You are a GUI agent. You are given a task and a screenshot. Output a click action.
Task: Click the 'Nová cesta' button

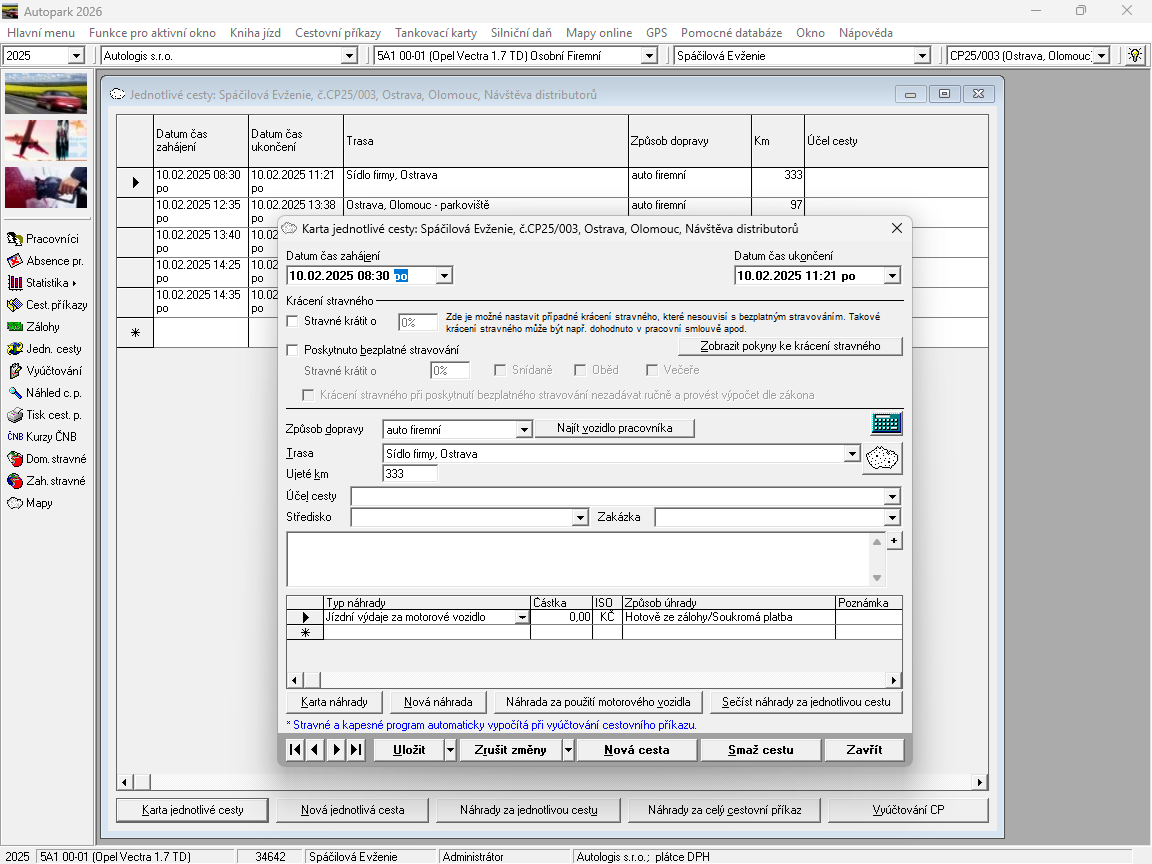coord(637,750)
